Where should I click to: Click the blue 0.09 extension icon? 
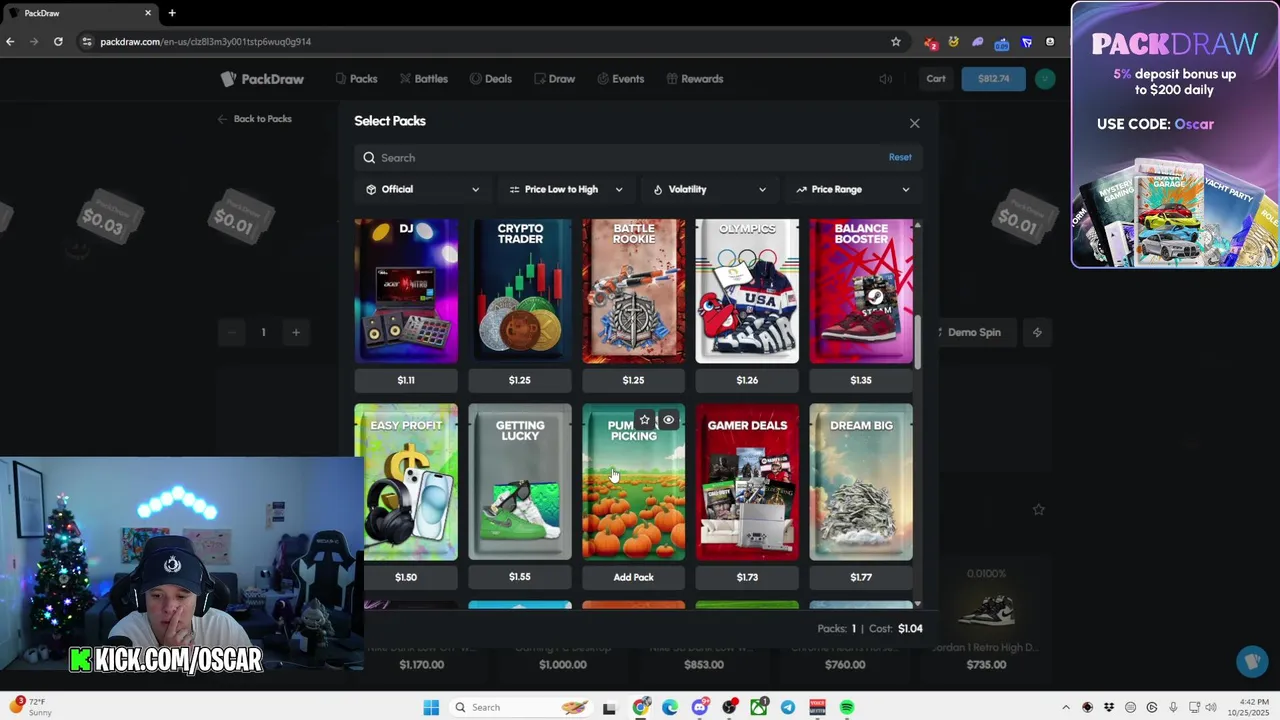point(1002,42)
